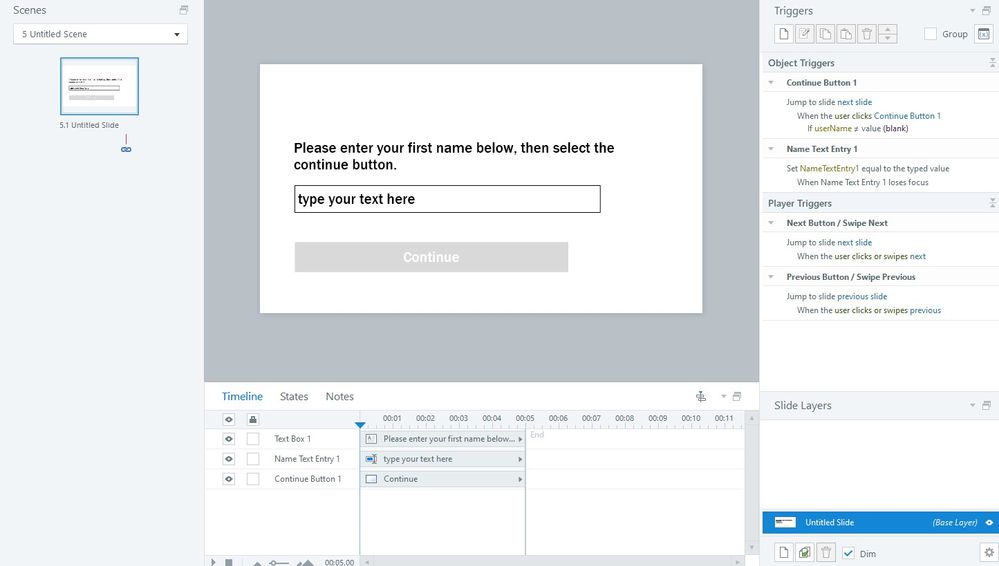This screenshot has height=566, width=999.
Task: Click the slide link icon under thumbnail
Action: (126, 149)
